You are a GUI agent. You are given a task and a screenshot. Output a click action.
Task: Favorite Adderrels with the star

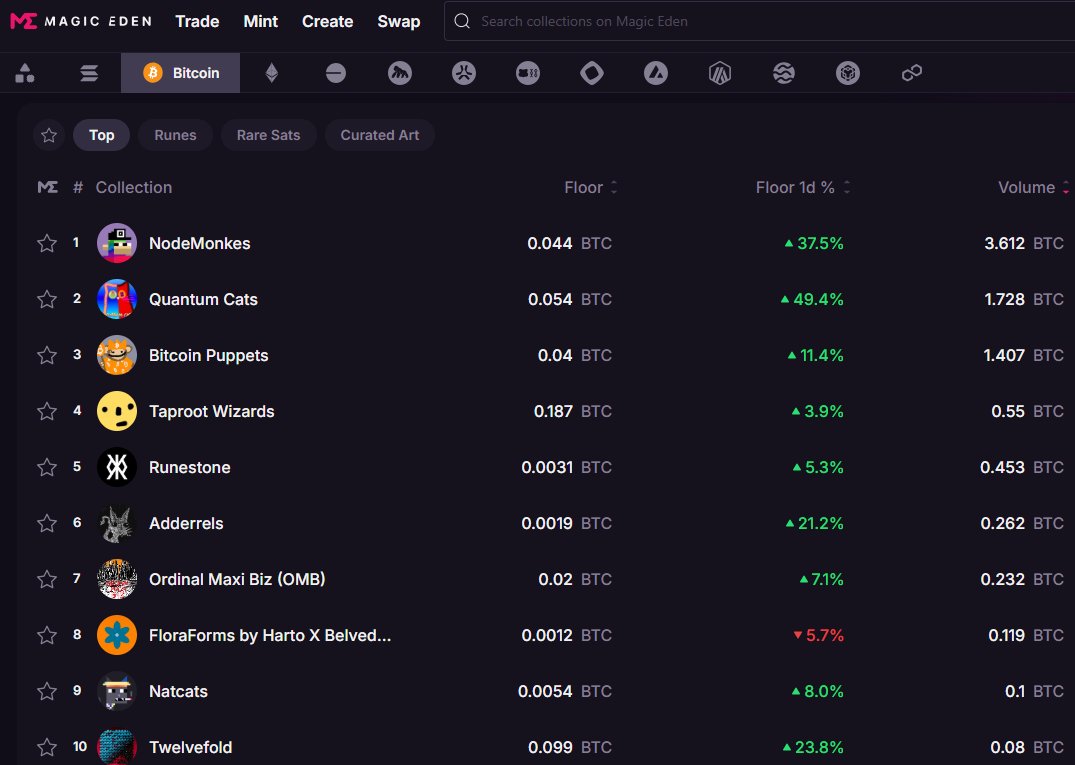pyautogui.click(x=47, y=524)
